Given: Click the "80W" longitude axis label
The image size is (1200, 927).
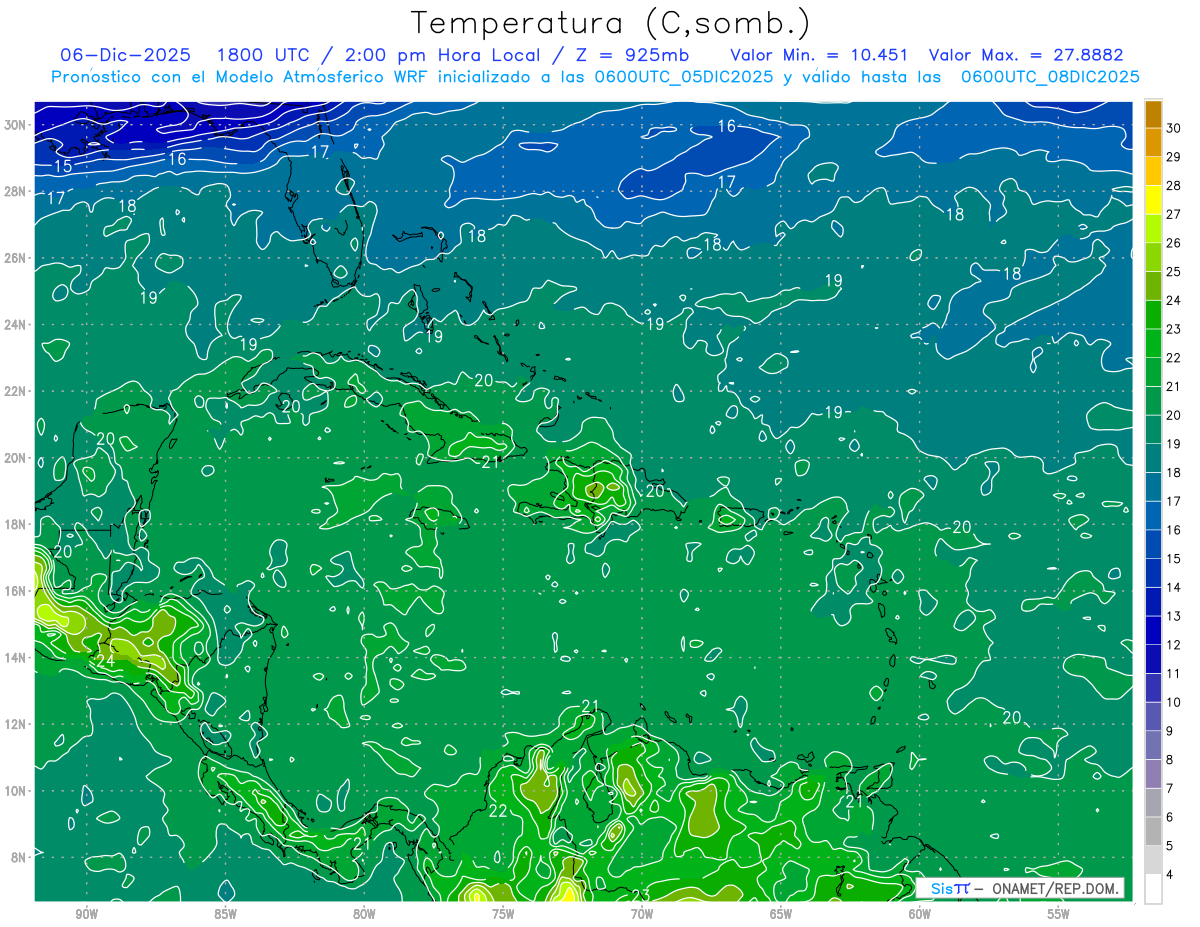Looking at the screenshot, I should [x=364, y=914].
